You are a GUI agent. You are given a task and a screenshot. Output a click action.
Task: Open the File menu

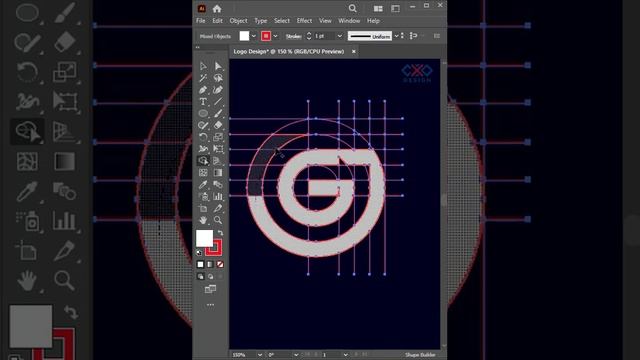tap(201, 21)
